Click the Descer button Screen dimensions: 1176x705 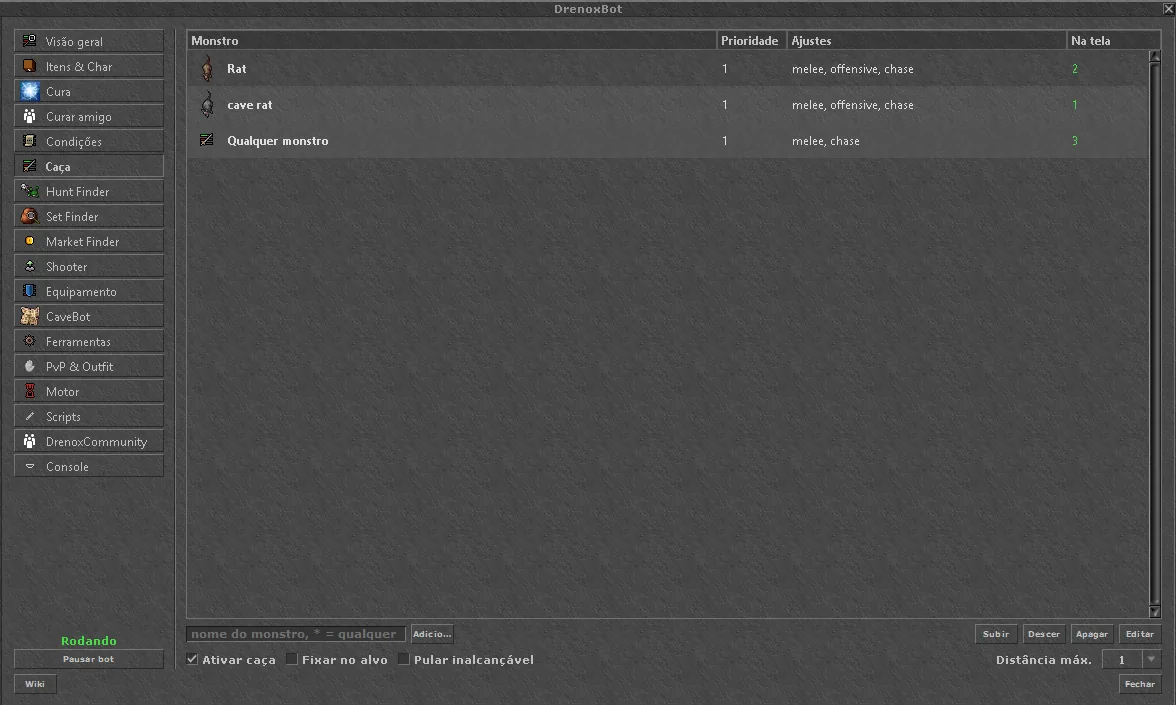1044,634
